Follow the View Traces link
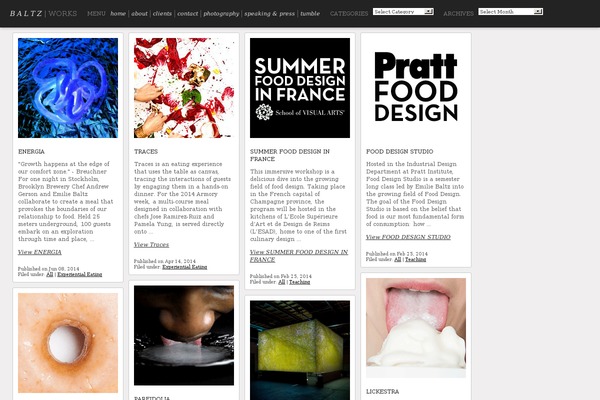The width and height of the screenshot is (600, 400). (x=151, y=245)
